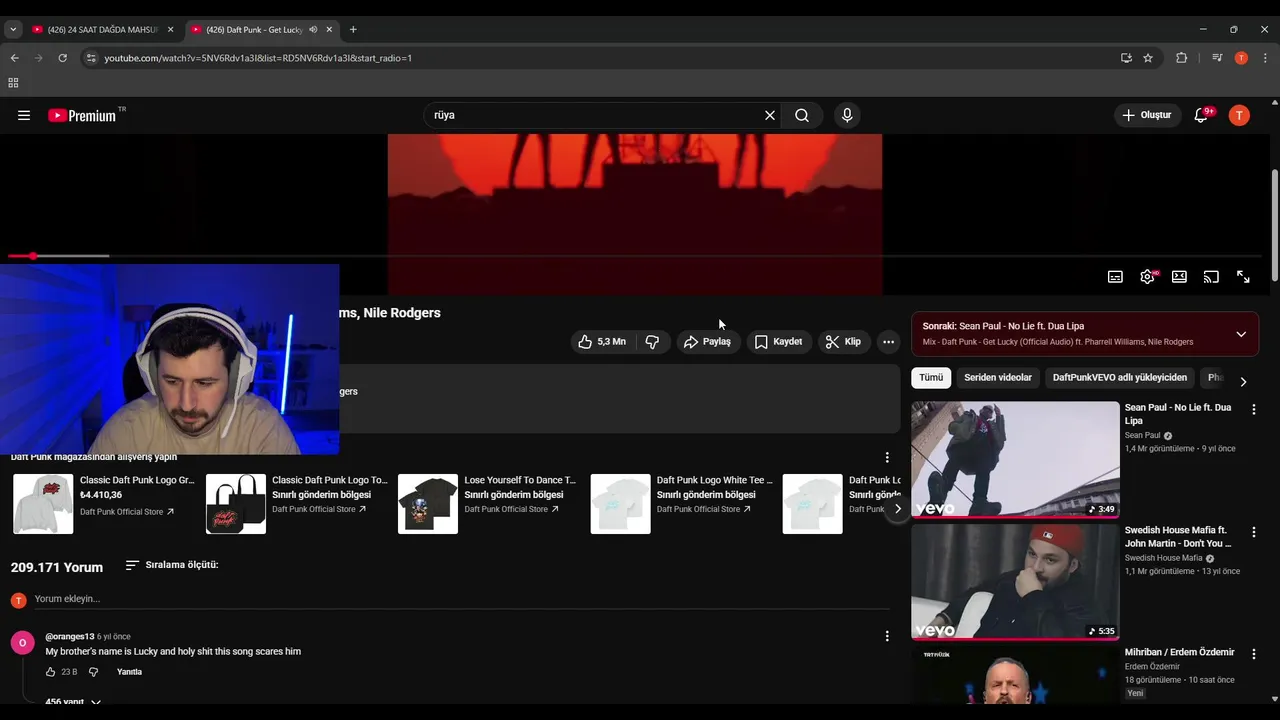This screenshot has height=720, width=1280.
Task: Switch to theater mode
Action: click(1179, 277)
